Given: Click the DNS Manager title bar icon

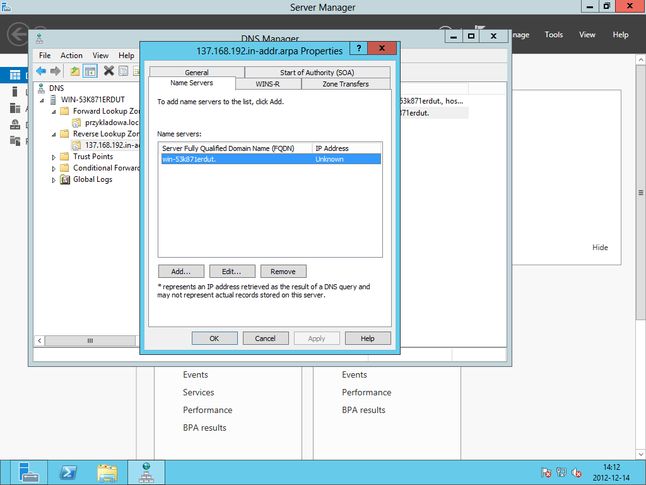Looking at the screenshot, I should (40, 39).
